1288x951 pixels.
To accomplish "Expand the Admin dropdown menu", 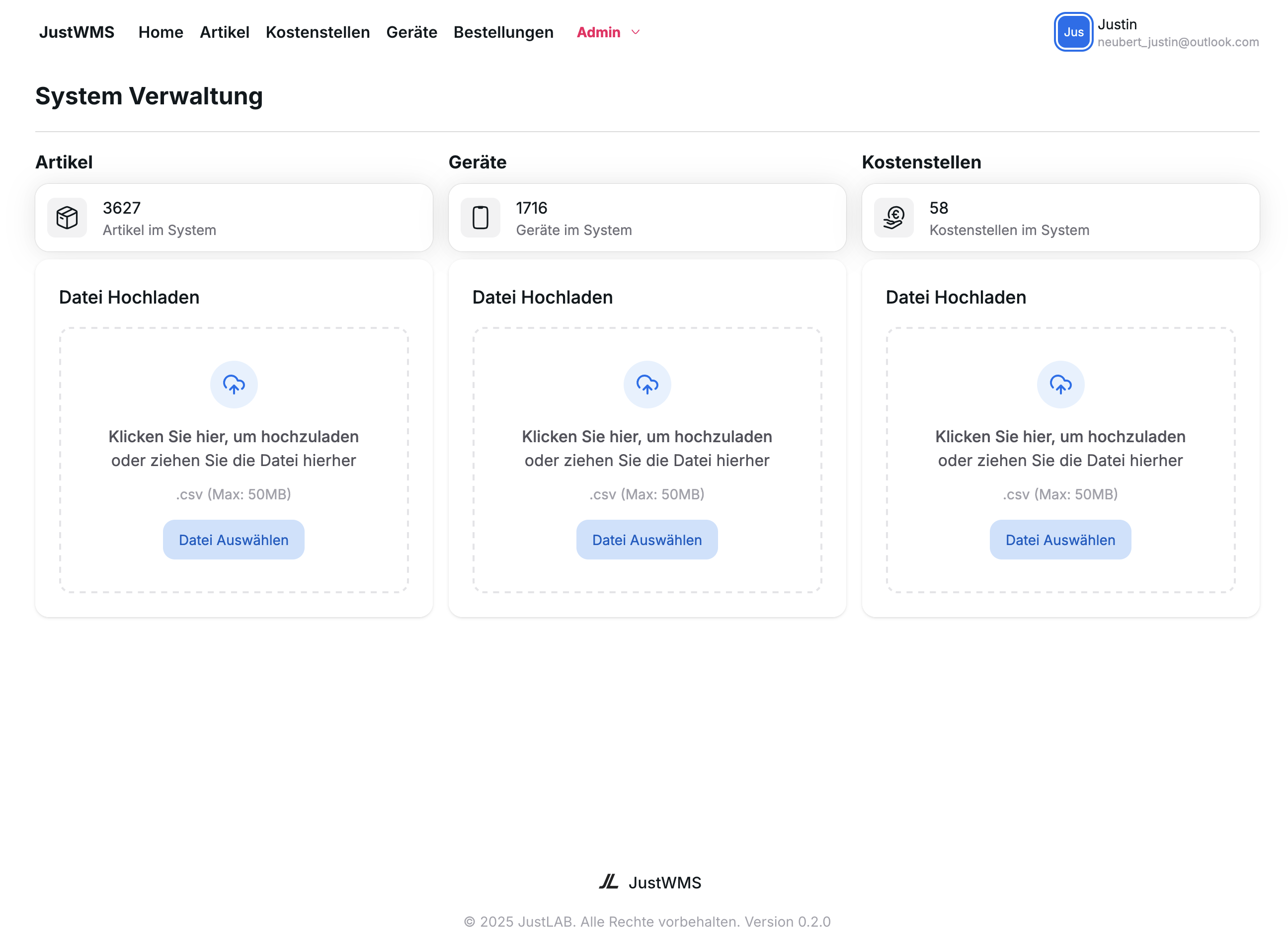I will pos(598,32).
